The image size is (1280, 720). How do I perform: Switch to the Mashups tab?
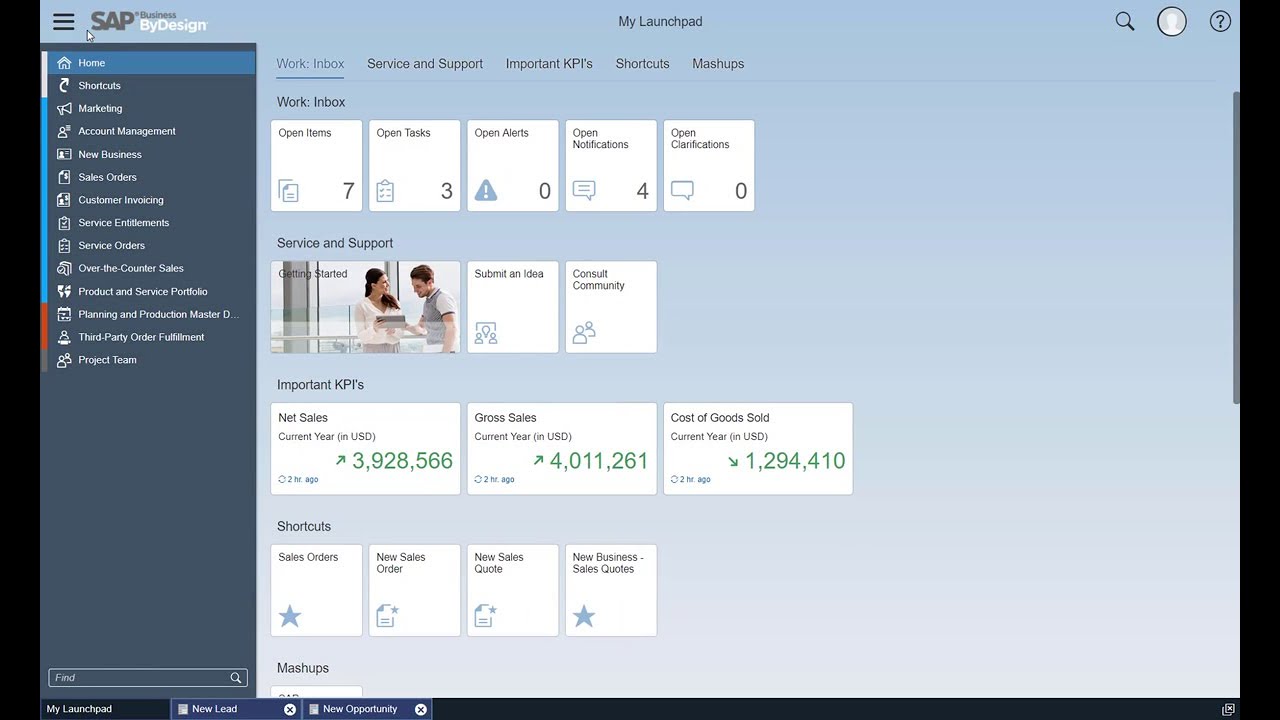point(718,64)
